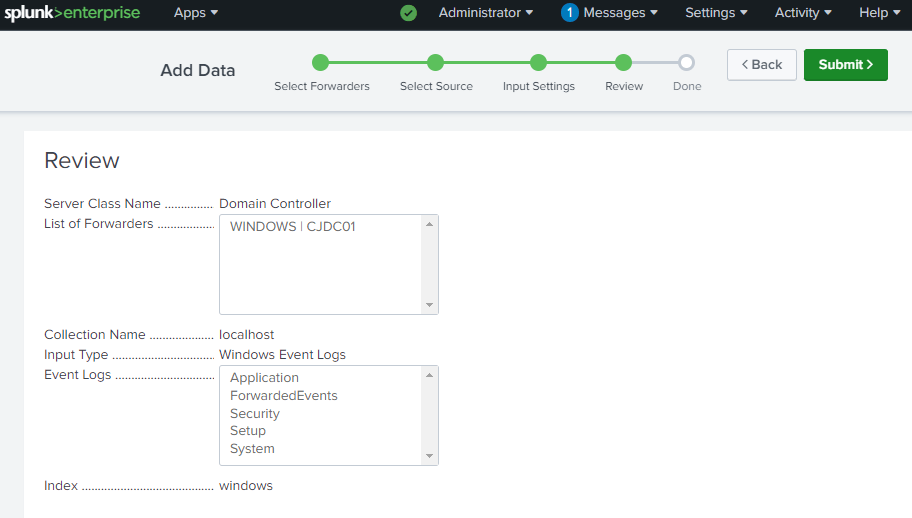Image resolution: width=912 pixels, height=518 pixels.
Task: Click the Select Forwarders step circle
Action: pyautogui.click(x=321, y=63)
